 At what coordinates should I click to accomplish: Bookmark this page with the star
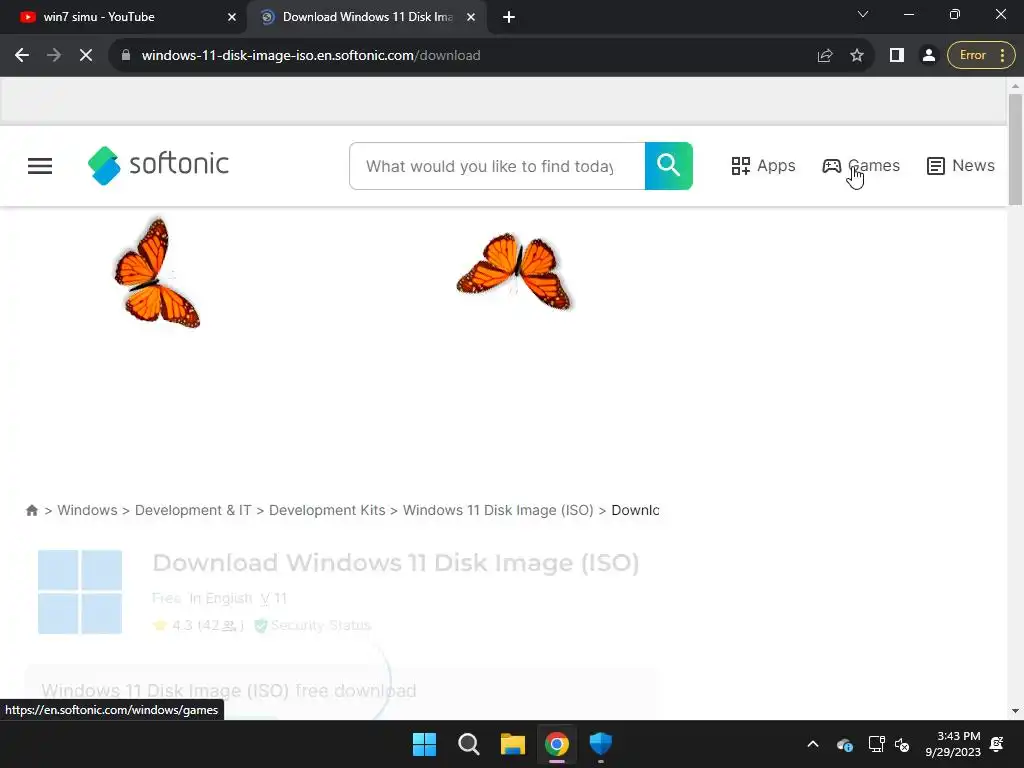[857, 56]
